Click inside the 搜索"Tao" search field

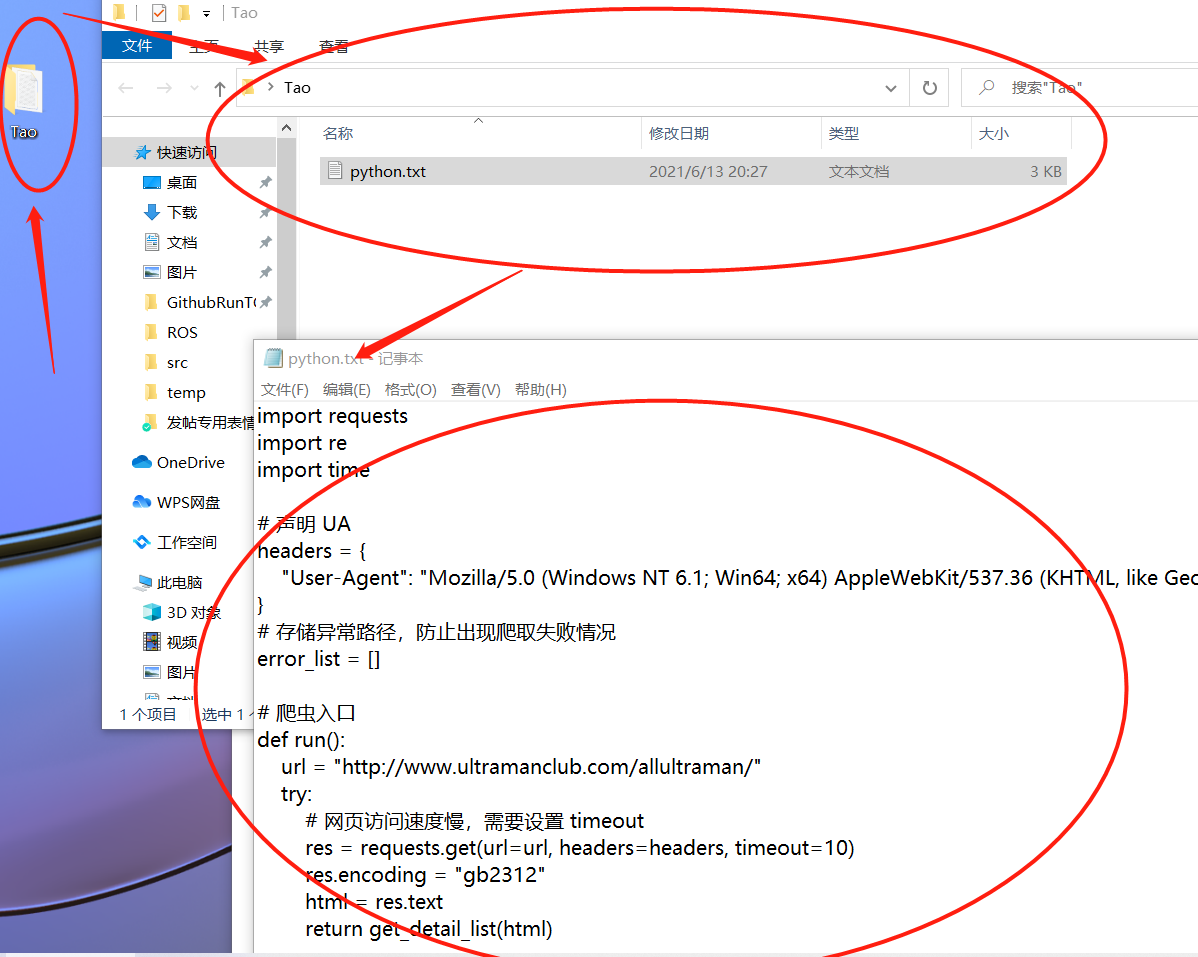[x=1079, y=88]
